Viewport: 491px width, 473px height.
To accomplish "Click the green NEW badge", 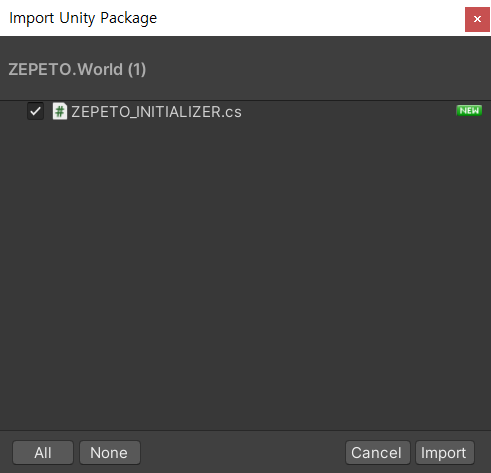I will pos(469,110).
